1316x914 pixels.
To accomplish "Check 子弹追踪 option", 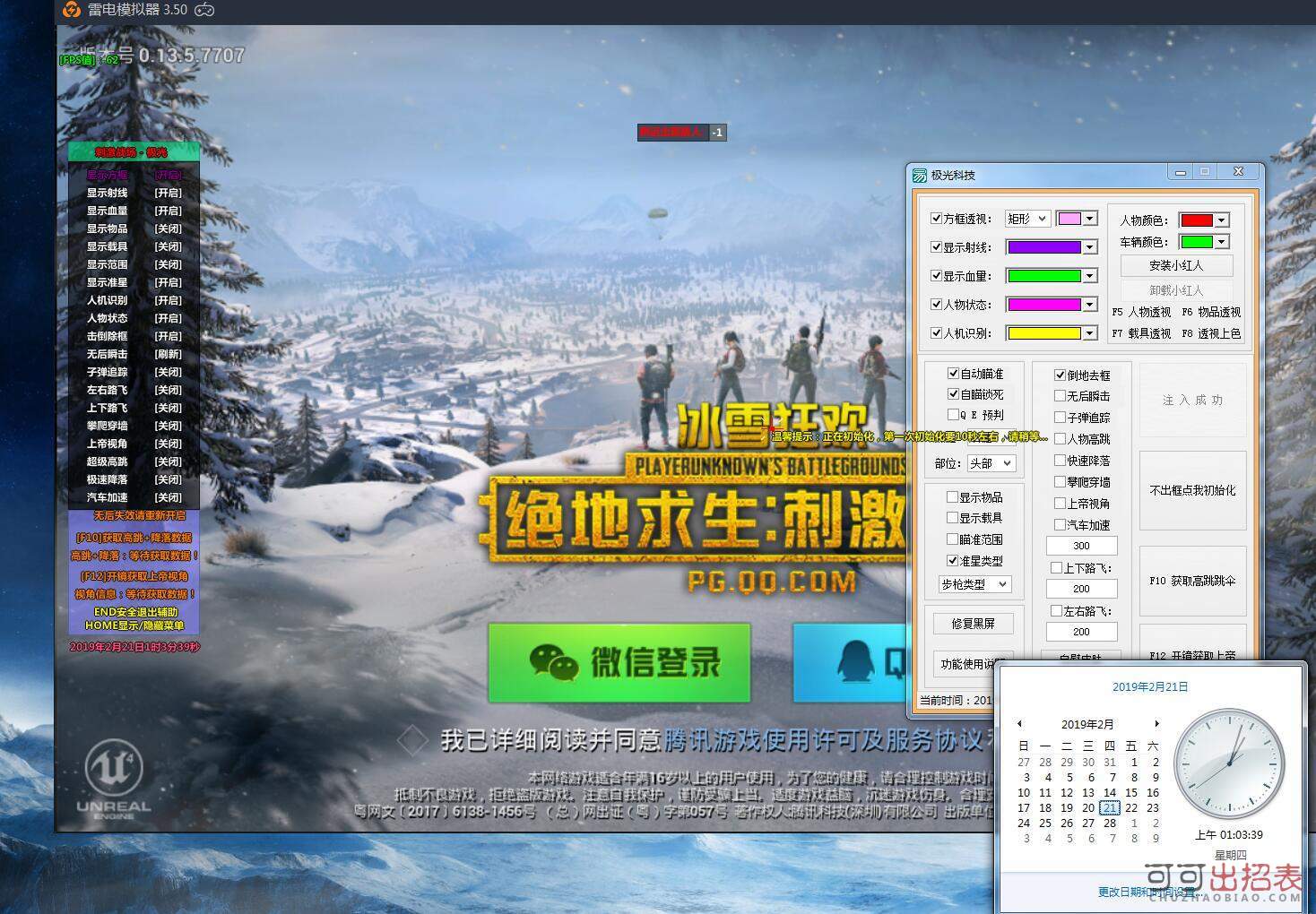I will point(1061,417).
